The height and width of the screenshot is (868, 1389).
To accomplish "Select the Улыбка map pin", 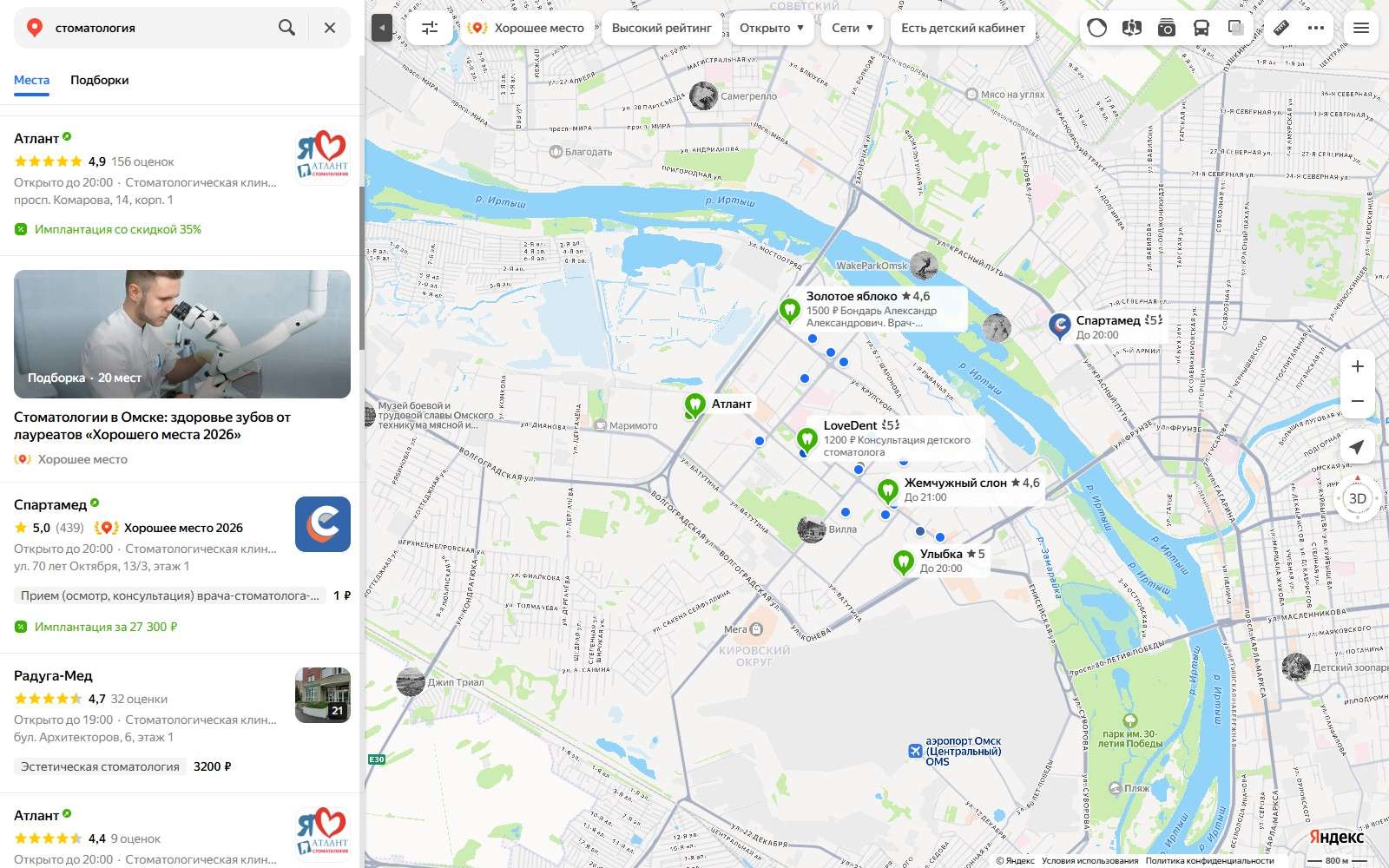I will coord(904,562).
